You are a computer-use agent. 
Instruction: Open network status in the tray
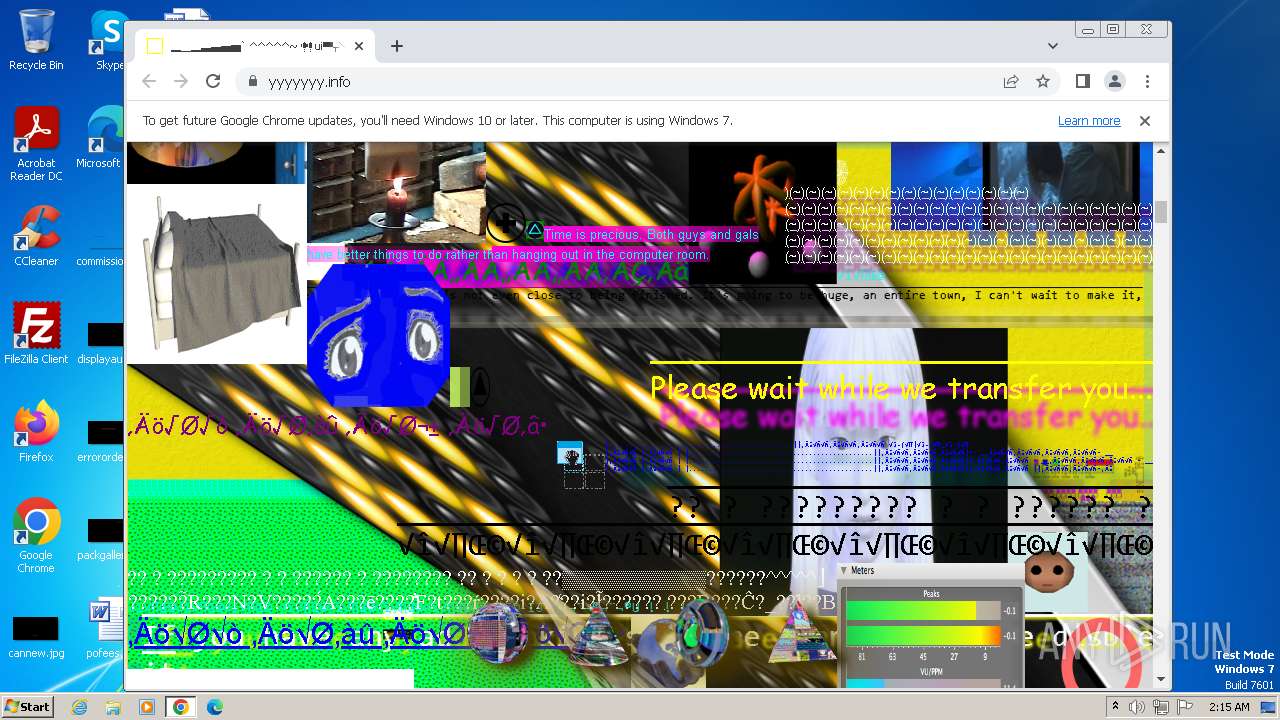pyautogui.click(x=1160, y=707)
